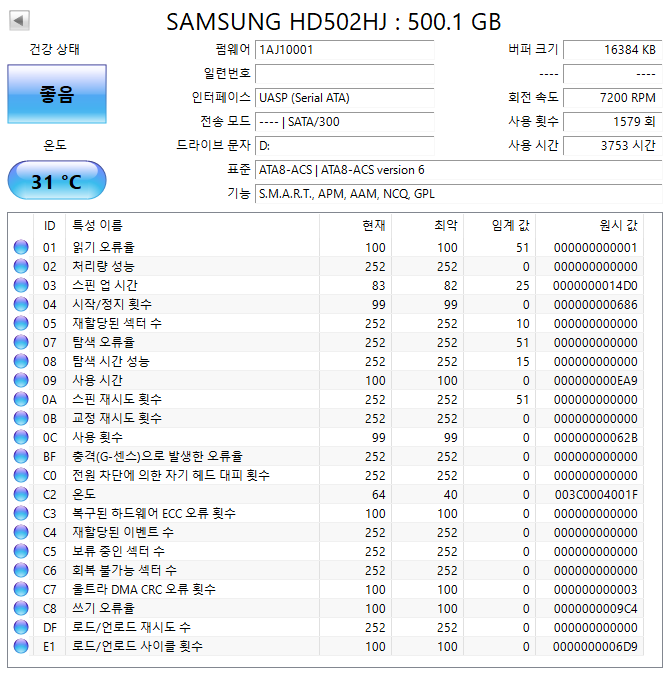The image size is (671, 676).
Task: Click the 원시 값 column header
Action: [617, 226]
